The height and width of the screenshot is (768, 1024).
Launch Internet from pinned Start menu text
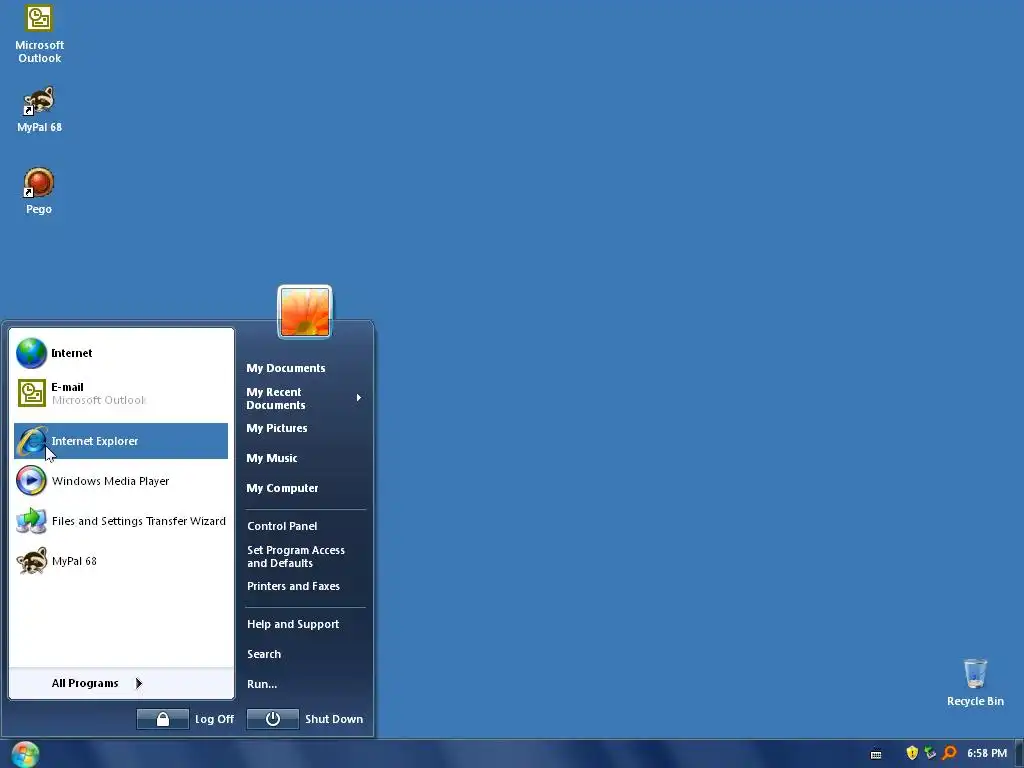[x=72, y=353]
